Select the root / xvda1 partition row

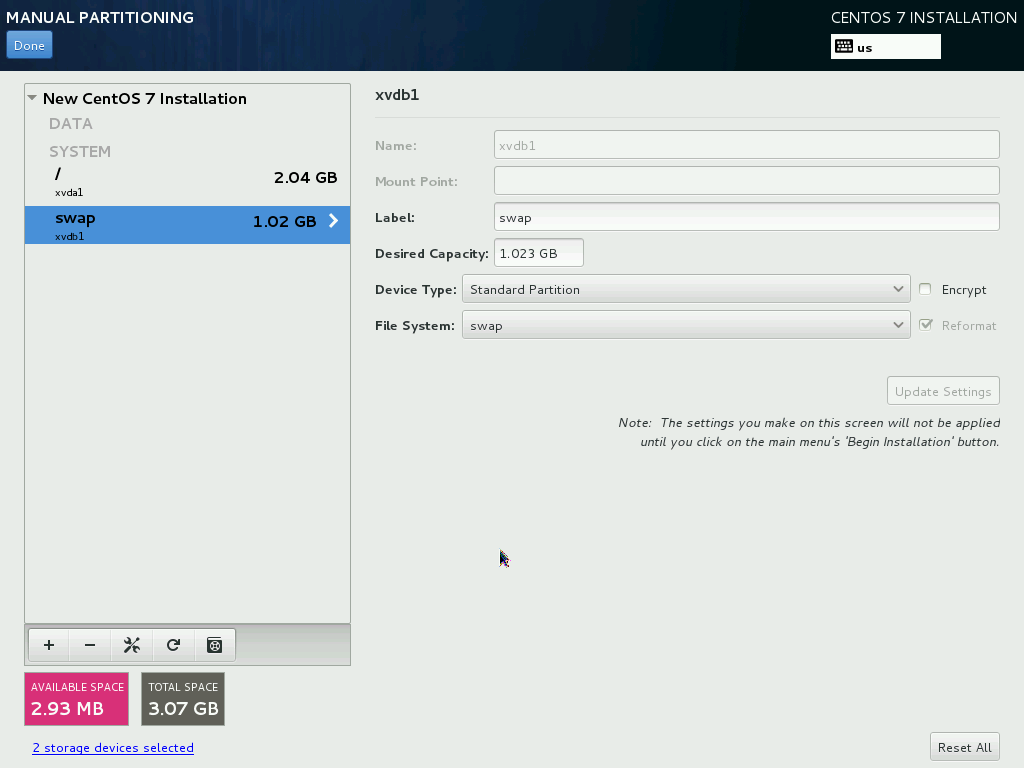click(x=187, y=182)
